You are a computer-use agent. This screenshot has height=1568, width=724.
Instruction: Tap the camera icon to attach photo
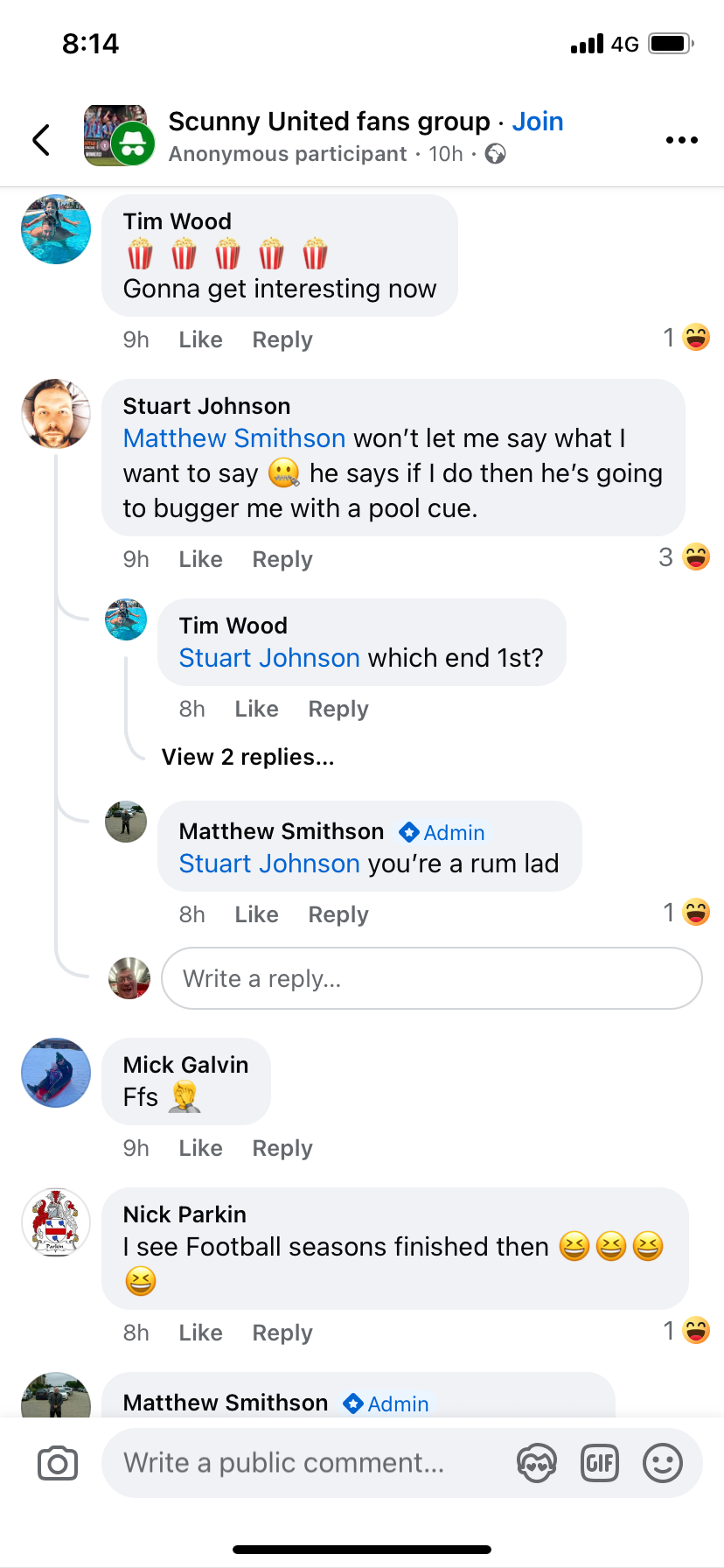pos(58,1463)
